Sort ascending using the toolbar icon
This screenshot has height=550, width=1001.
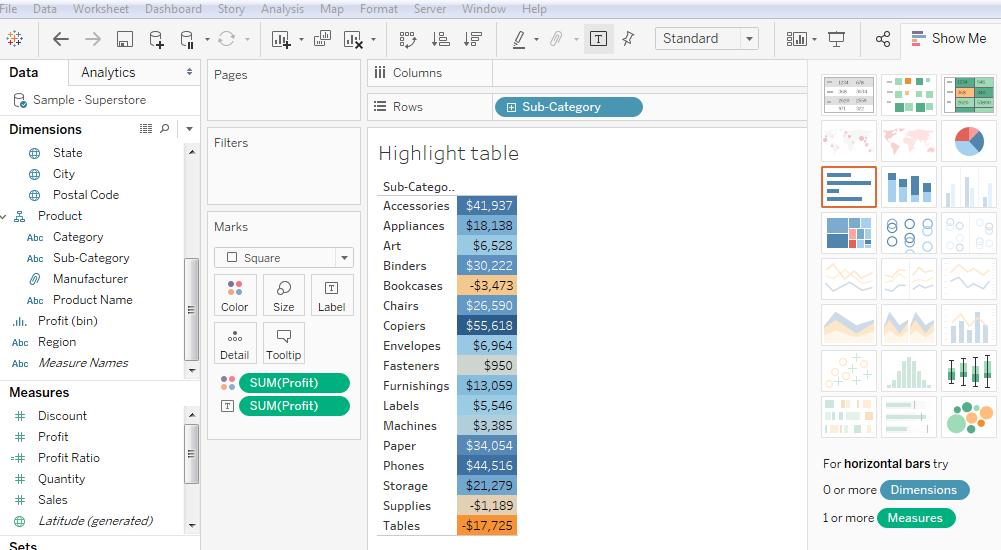point(440,39)
